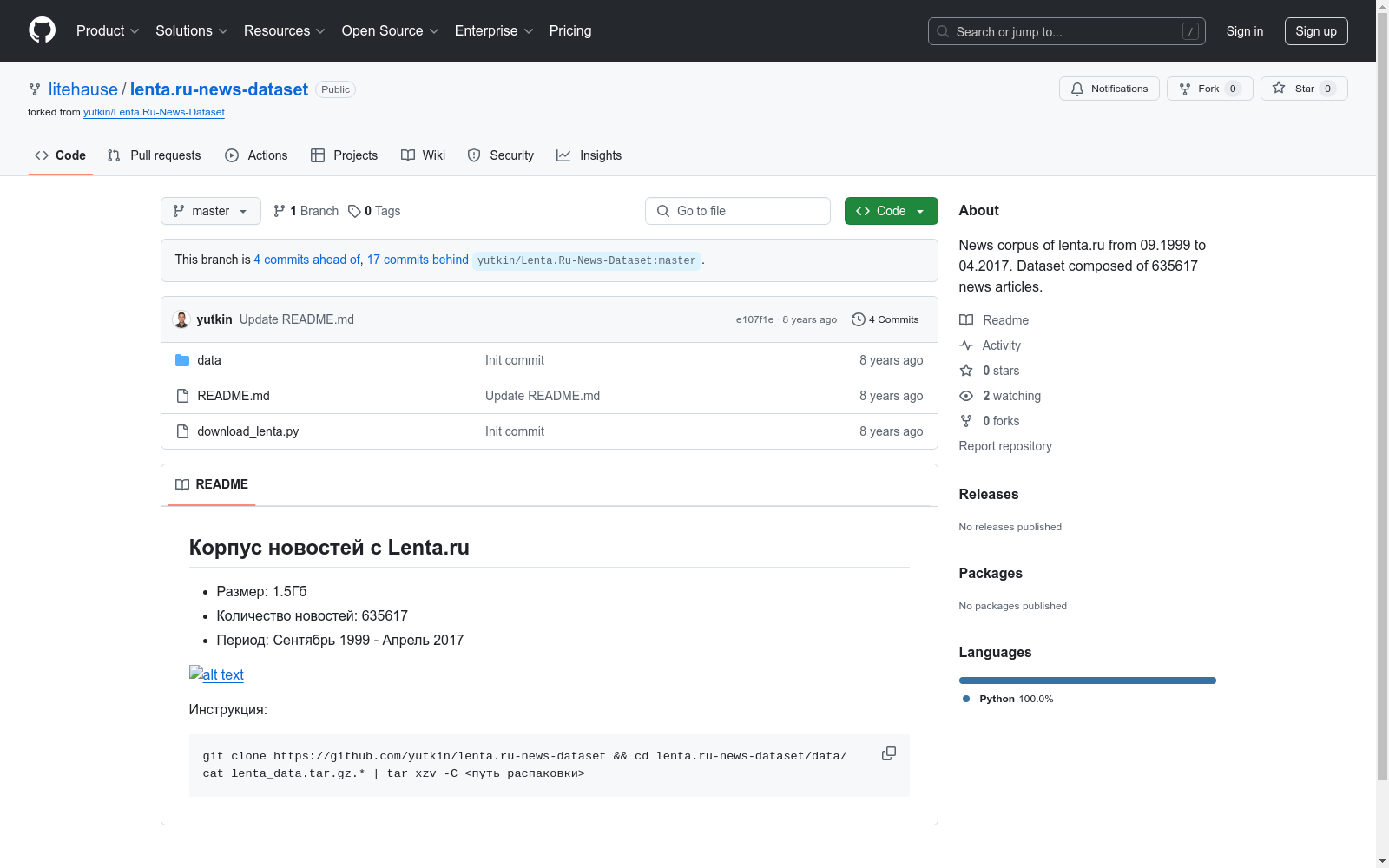
Task: Open the litehause owner profile link
Action: point(83,89)
